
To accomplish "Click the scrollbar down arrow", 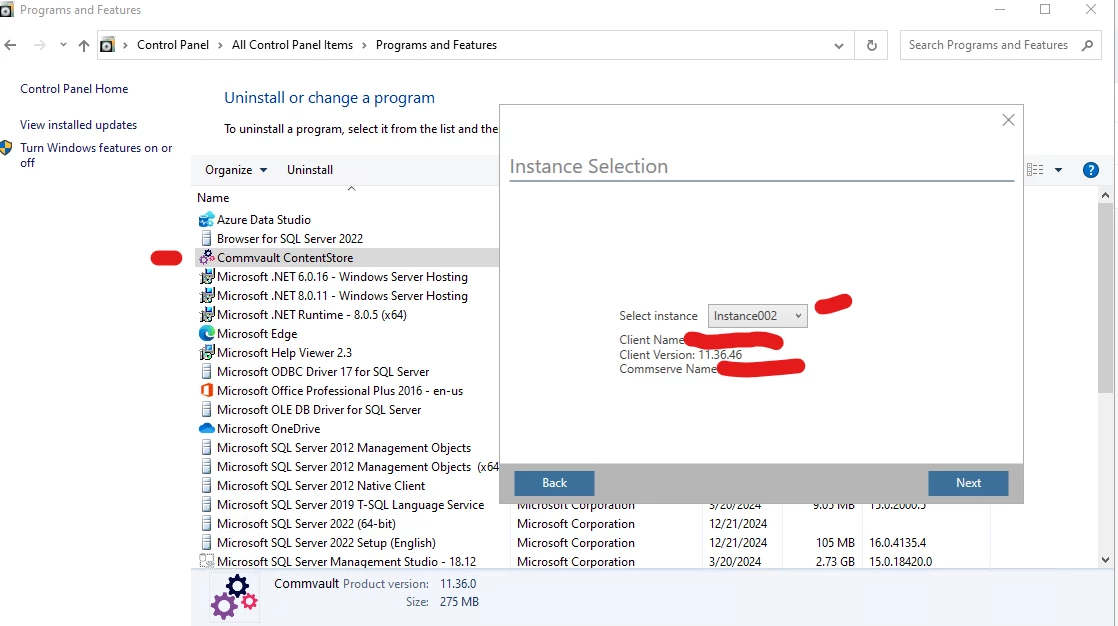I will coord(1105,560).
